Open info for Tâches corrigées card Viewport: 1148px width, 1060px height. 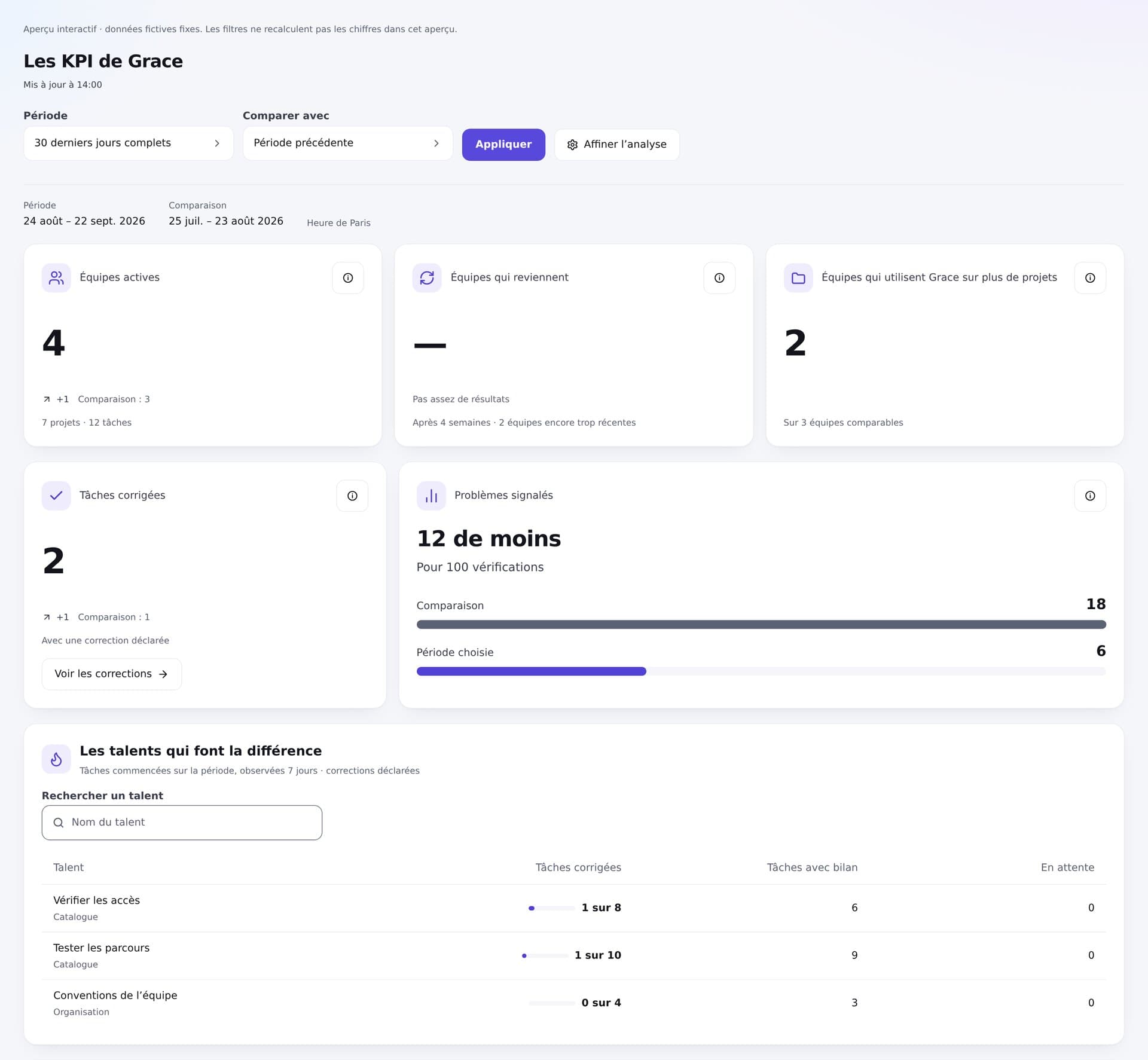tap(352, 496)
